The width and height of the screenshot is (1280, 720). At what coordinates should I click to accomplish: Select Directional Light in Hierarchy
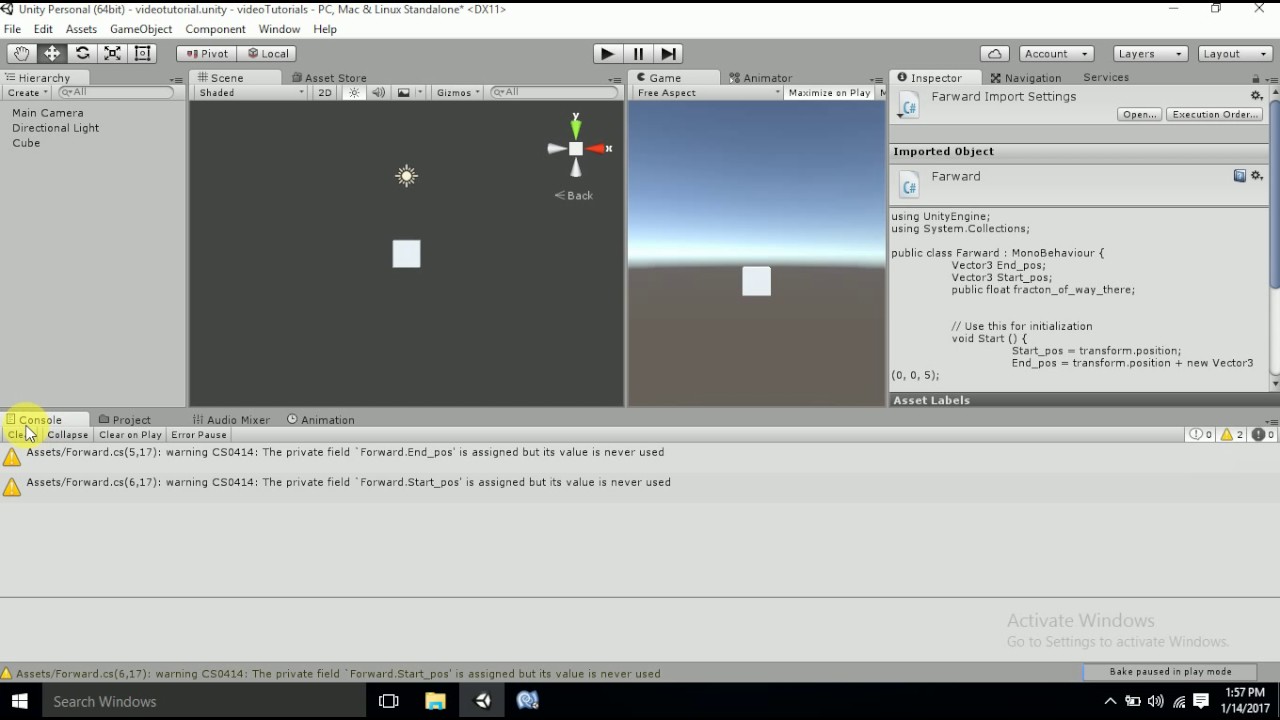click(x=55, y=128)
